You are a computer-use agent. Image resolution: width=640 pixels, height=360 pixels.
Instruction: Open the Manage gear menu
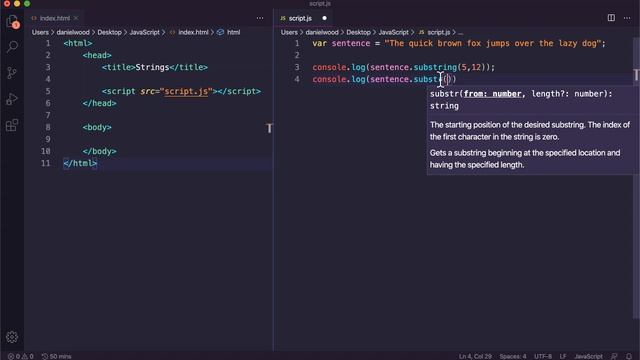click(12, 337)
